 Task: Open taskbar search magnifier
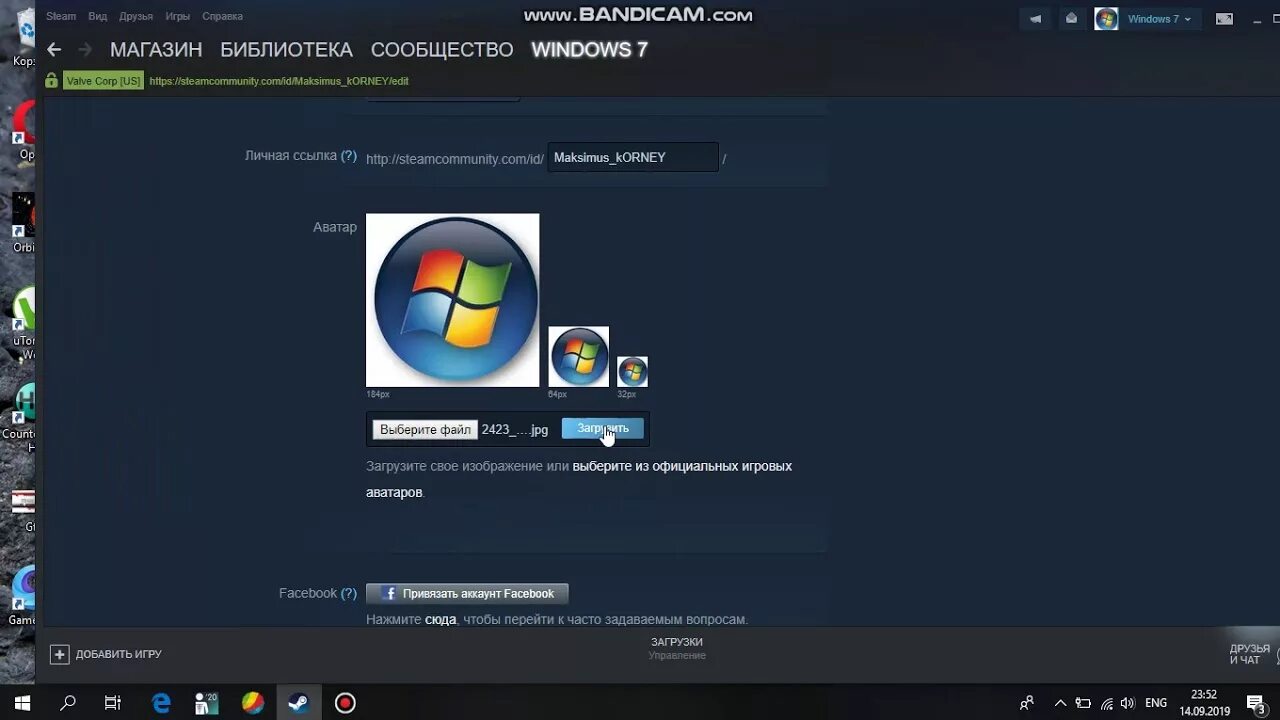point(68,703)
